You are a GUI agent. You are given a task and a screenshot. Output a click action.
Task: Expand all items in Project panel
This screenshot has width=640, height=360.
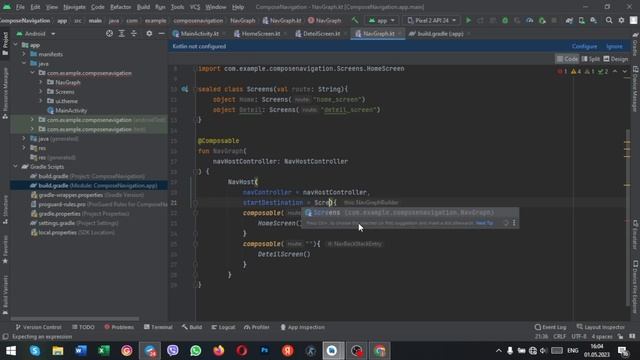click(x=121, y=34)
